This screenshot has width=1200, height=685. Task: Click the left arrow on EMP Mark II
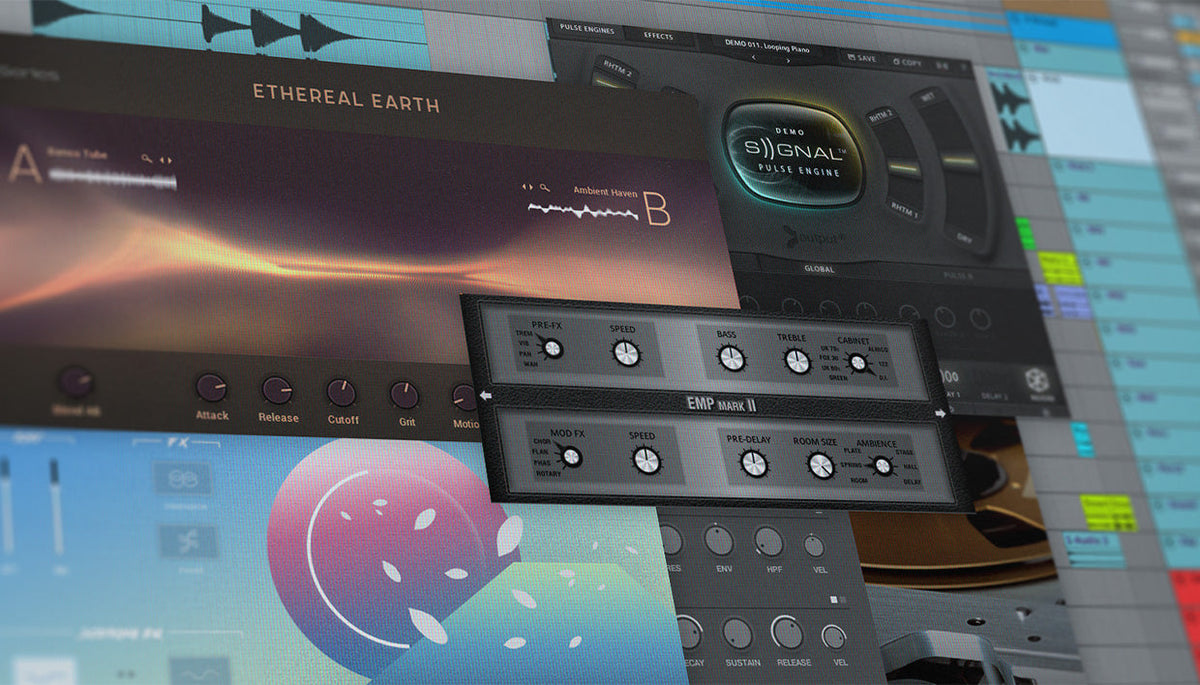click(x=486, y=397)
